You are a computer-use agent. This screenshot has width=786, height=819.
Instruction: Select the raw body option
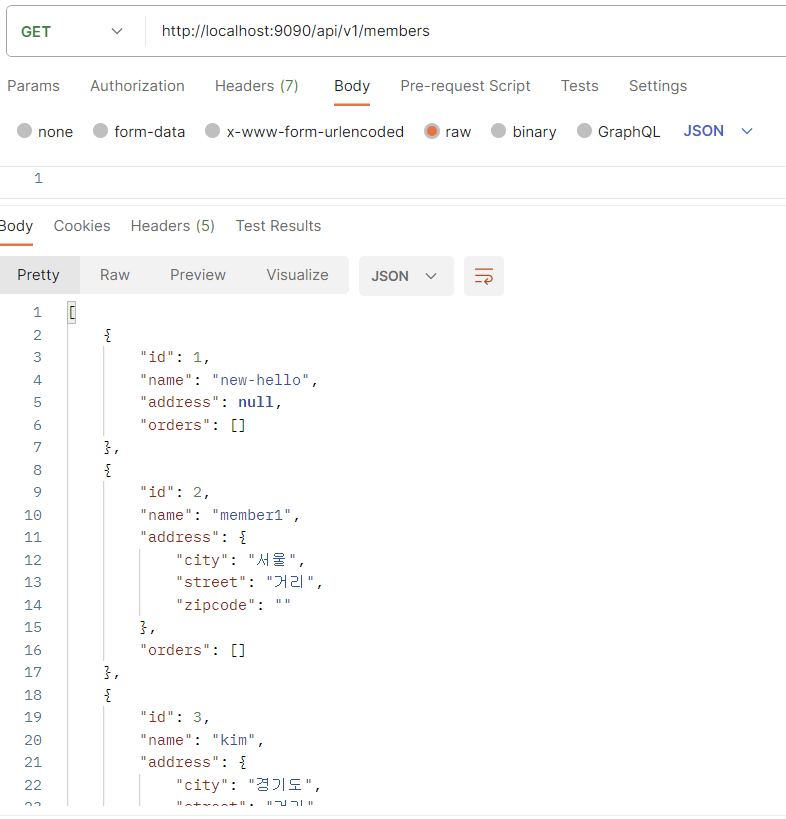tap(448, 131)
